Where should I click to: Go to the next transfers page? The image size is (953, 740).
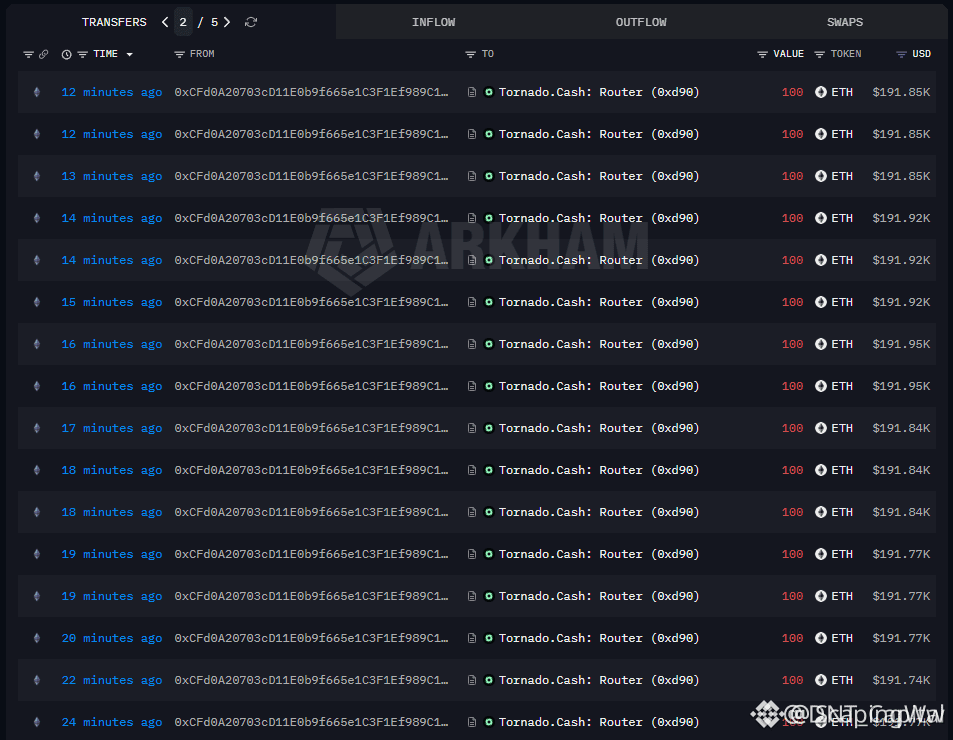(227, 22)
